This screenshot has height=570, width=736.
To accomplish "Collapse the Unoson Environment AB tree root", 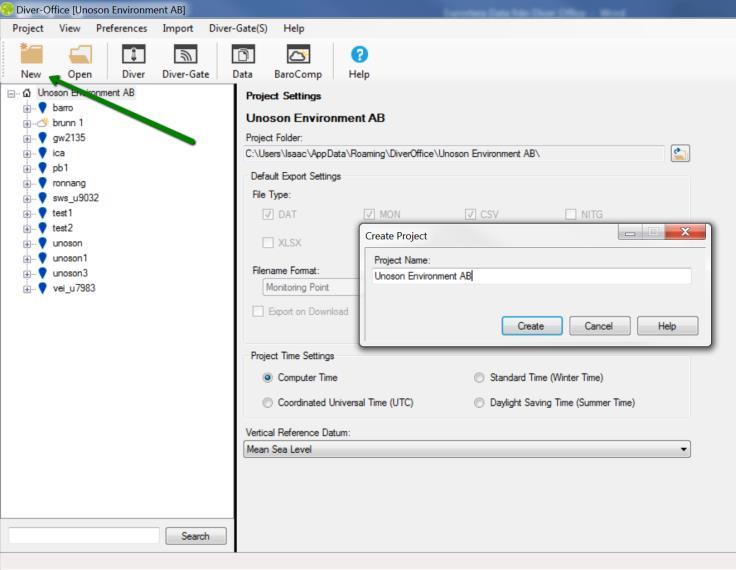I will click(x=11, y=94).
